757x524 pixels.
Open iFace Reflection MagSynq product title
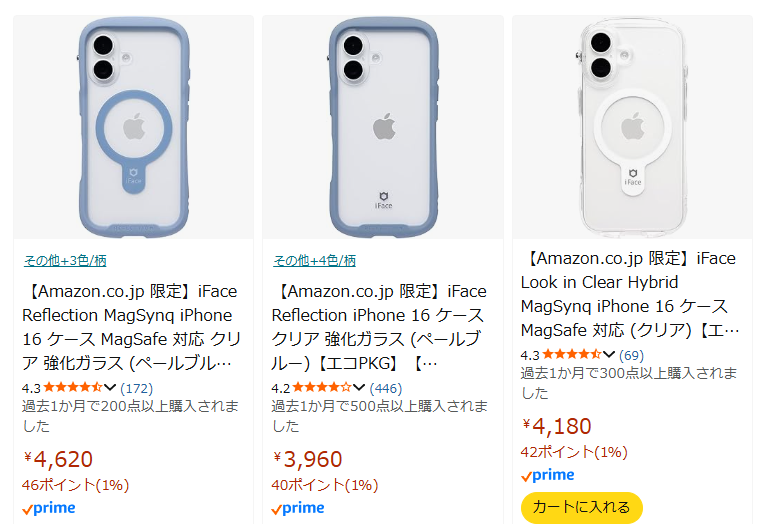[x=129, y=327]
